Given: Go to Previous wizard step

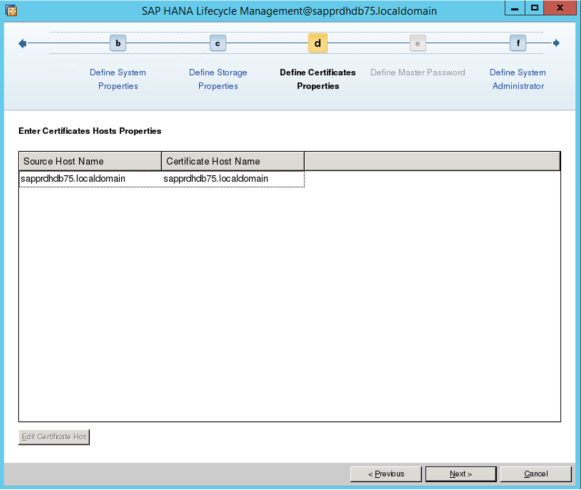Looking at the screenshot, I should 386,474.
